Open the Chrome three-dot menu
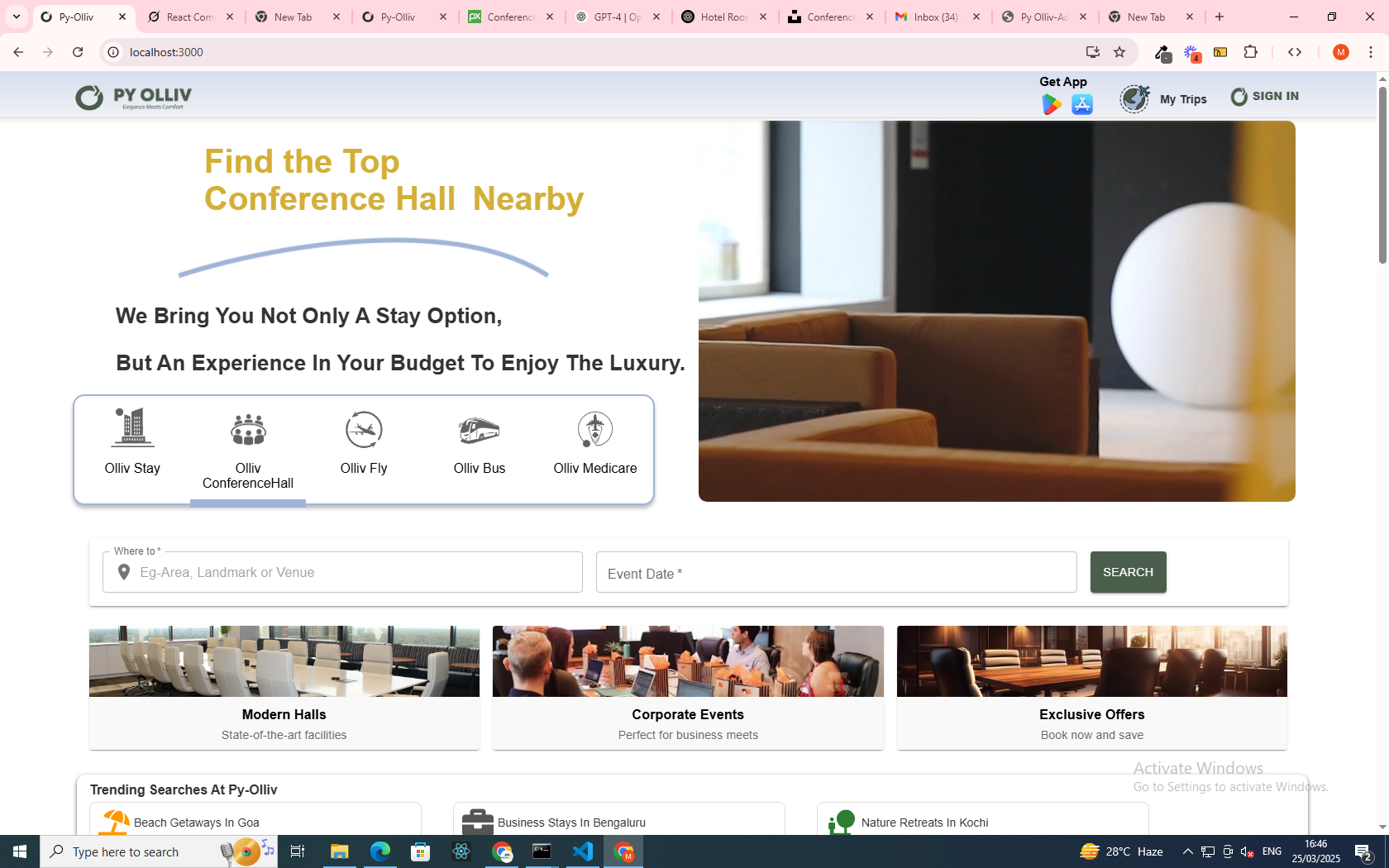The height and width of the screenshot is (868, 1389). (x=1370, y=52)
